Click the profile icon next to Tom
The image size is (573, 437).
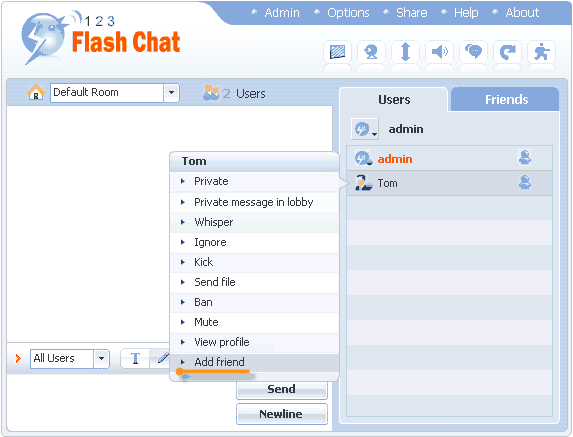[525, 182]
